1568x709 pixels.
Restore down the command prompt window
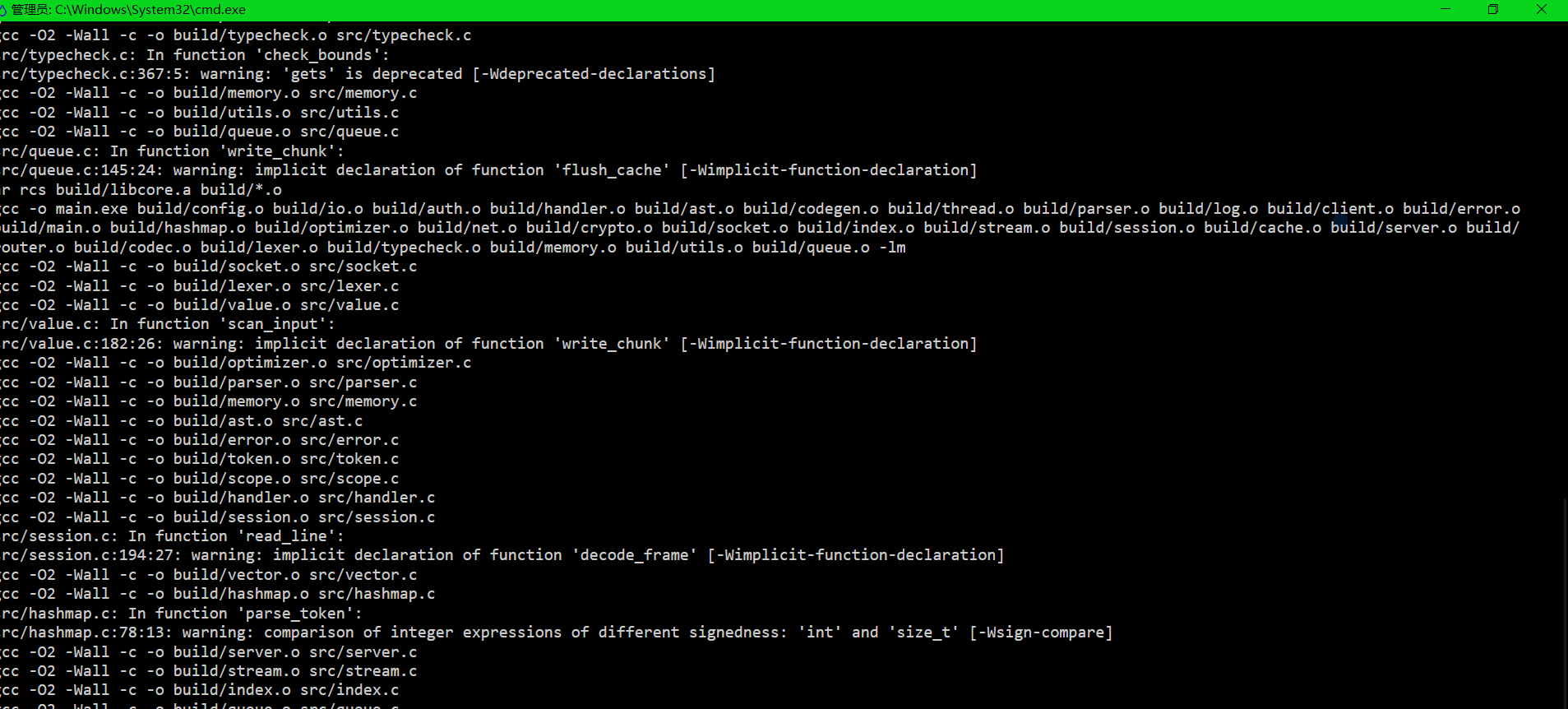click(1493, 9)
